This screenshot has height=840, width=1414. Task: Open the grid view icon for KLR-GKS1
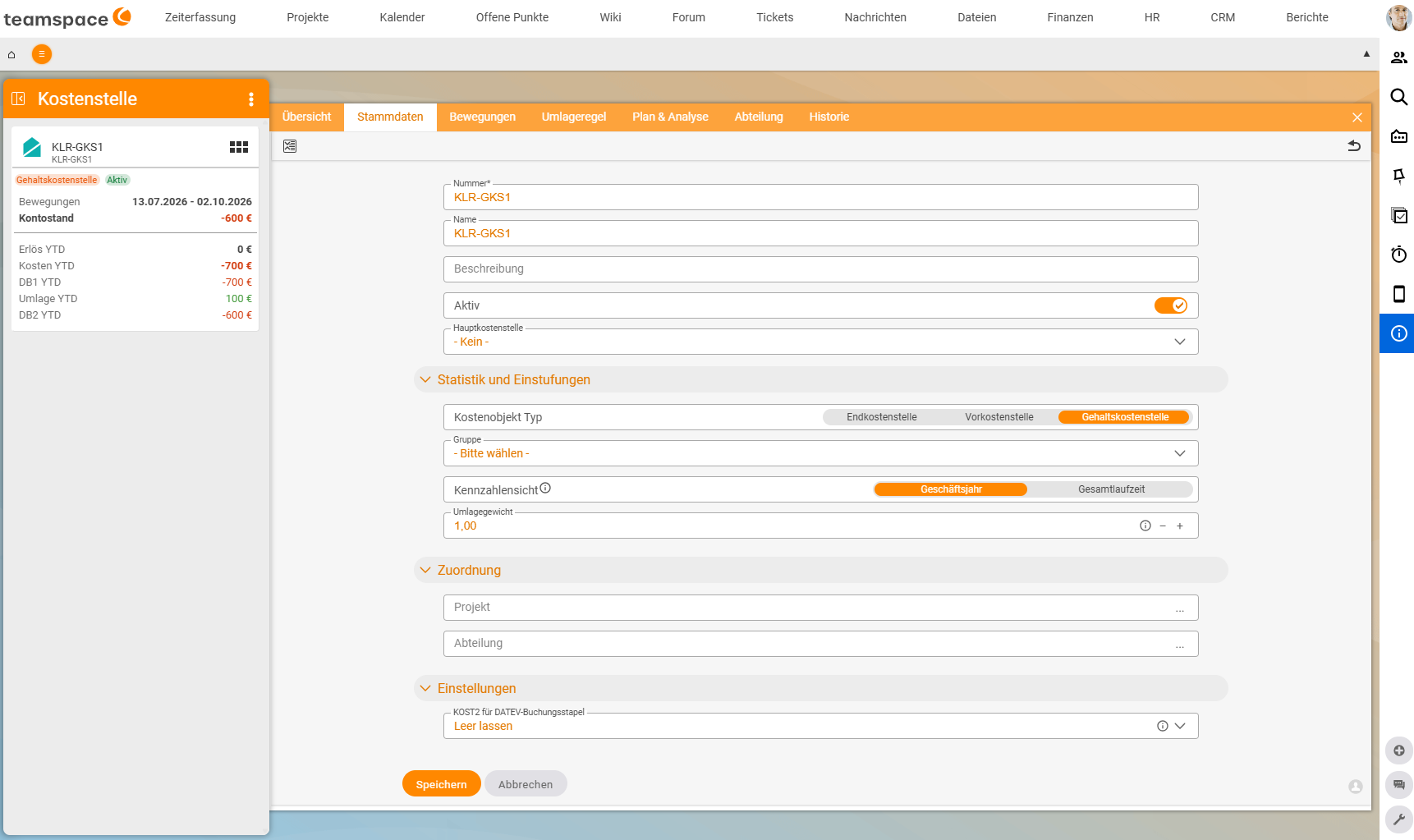coord(239,147)
